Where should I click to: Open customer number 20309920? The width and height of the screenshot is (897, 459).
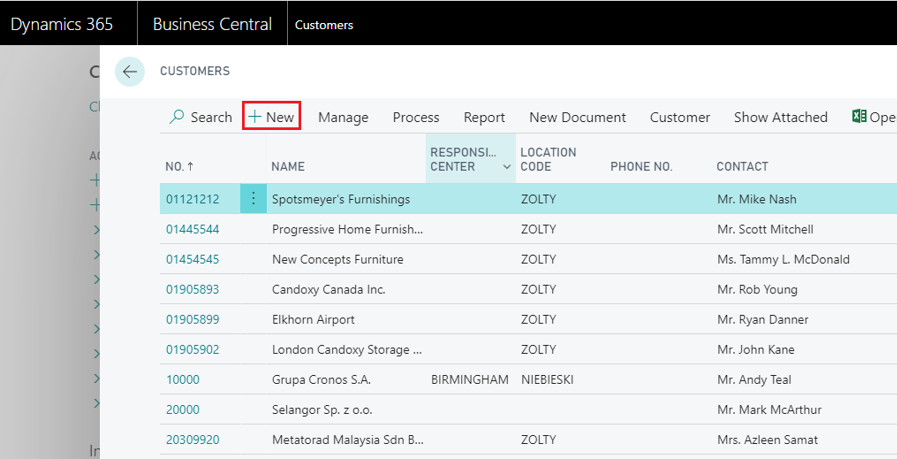click(192, 440)
